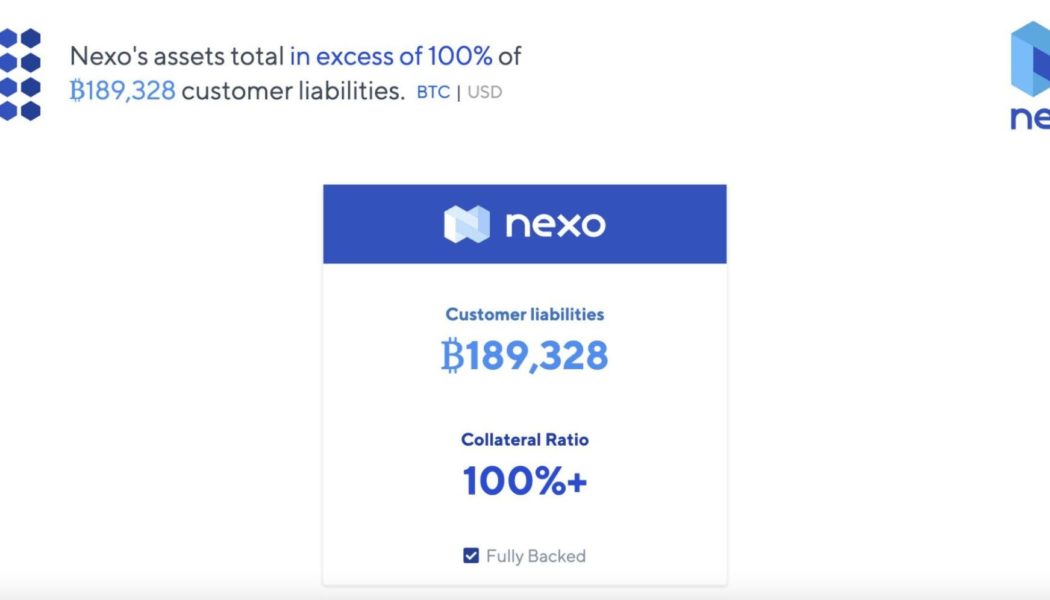
Task: Click the Bitcoin symbol in the headline
Action: click(78, 91)
